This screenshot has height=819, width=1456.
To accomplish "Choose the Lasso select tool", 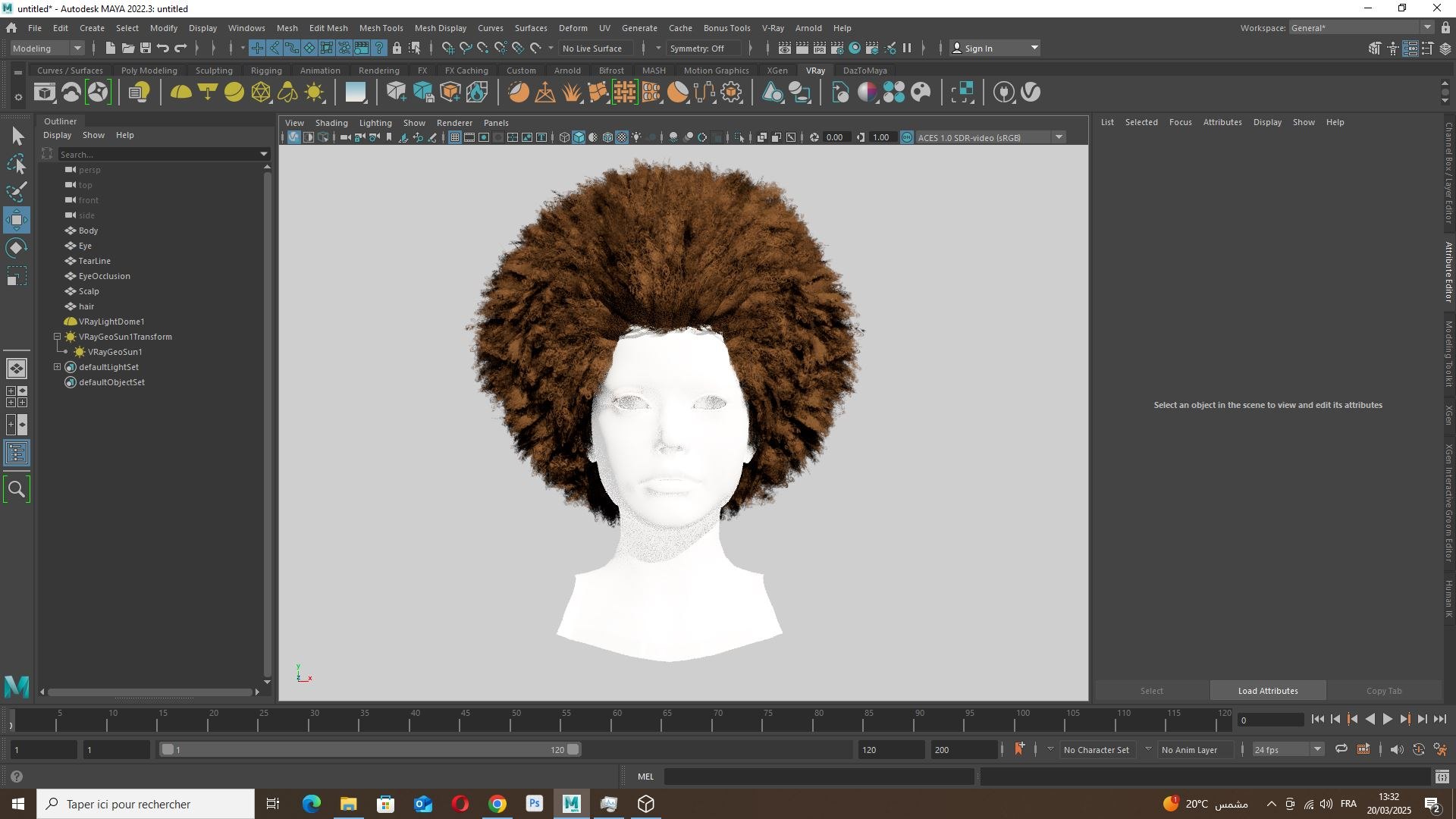I will tap(17, 164).
